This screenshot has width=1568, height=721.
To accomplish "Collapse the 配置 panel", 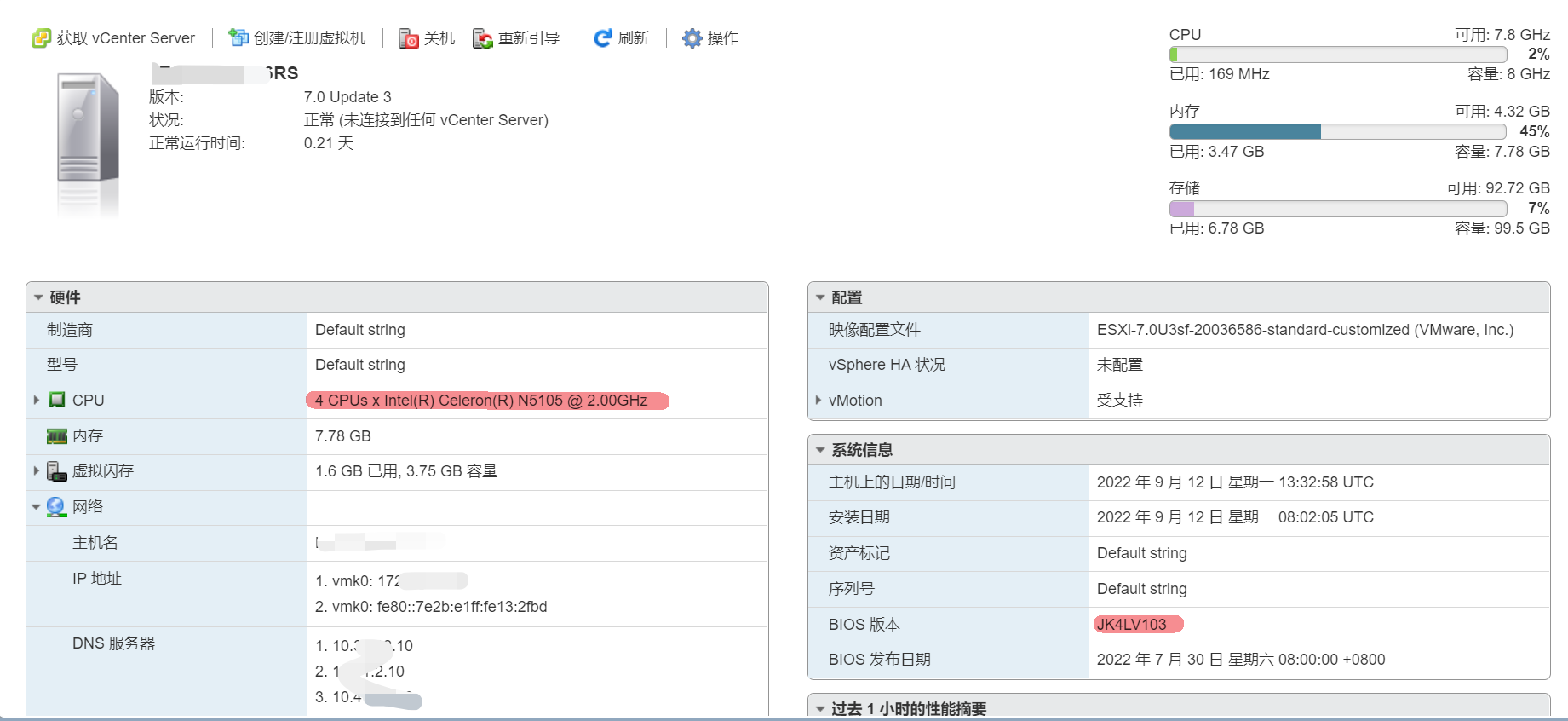I will [820, 297].
